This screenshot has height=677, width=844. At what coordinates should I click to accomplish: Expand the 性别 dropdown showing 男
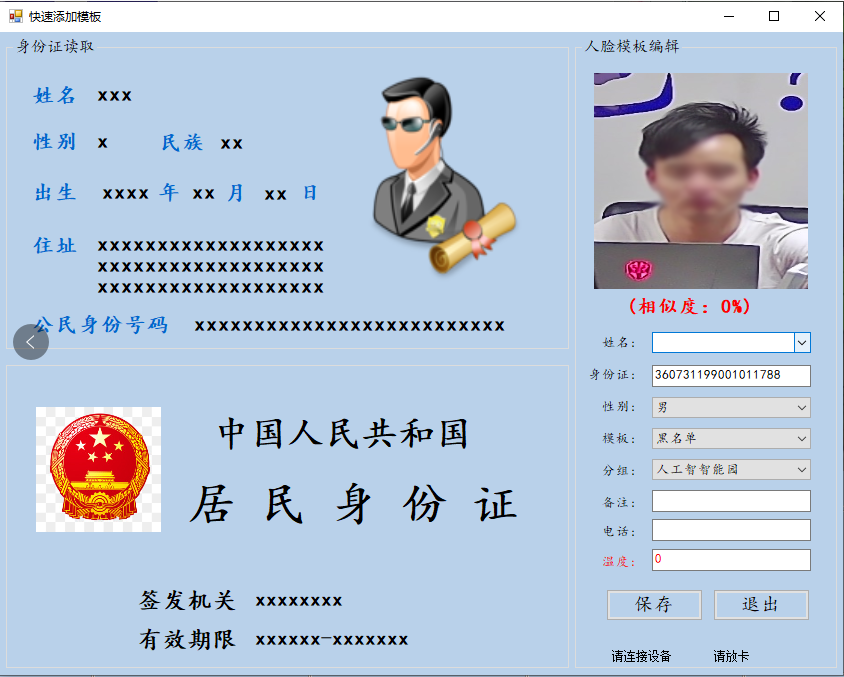coord(731,407)
